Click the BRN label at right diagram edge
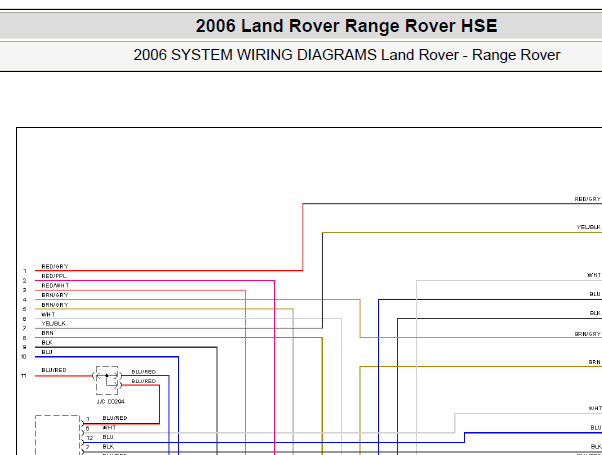602x455 pixels. (594, 362)
